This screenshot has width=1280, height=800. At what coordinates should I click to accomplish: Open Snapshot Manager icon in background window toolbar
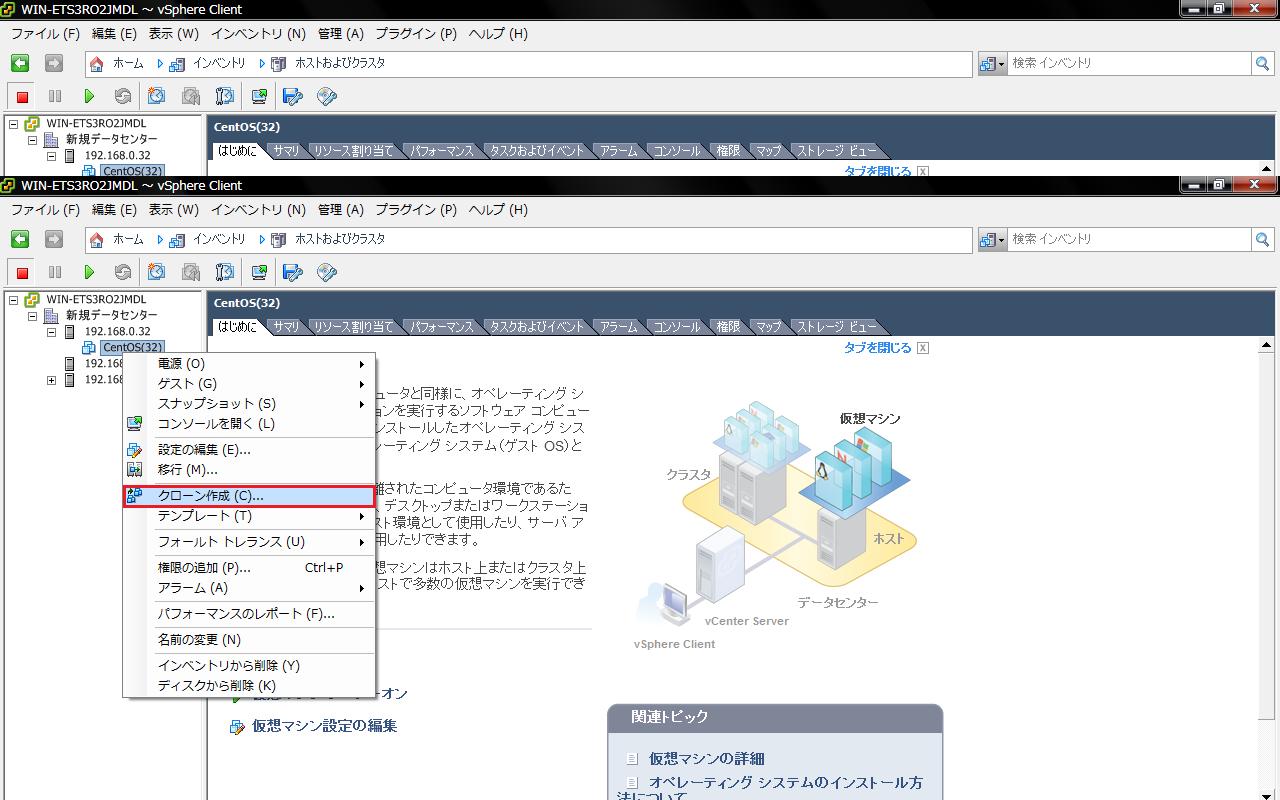pos(225,96)
